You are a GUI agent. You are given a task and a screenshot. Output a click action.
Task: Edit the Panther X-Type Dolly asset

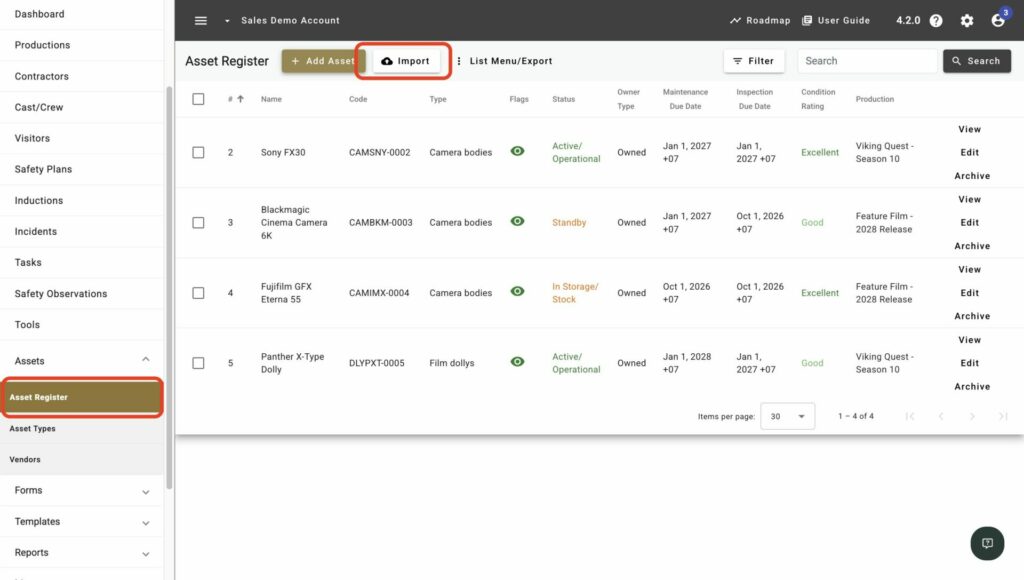pyautogui.click(x=969, y=363)
